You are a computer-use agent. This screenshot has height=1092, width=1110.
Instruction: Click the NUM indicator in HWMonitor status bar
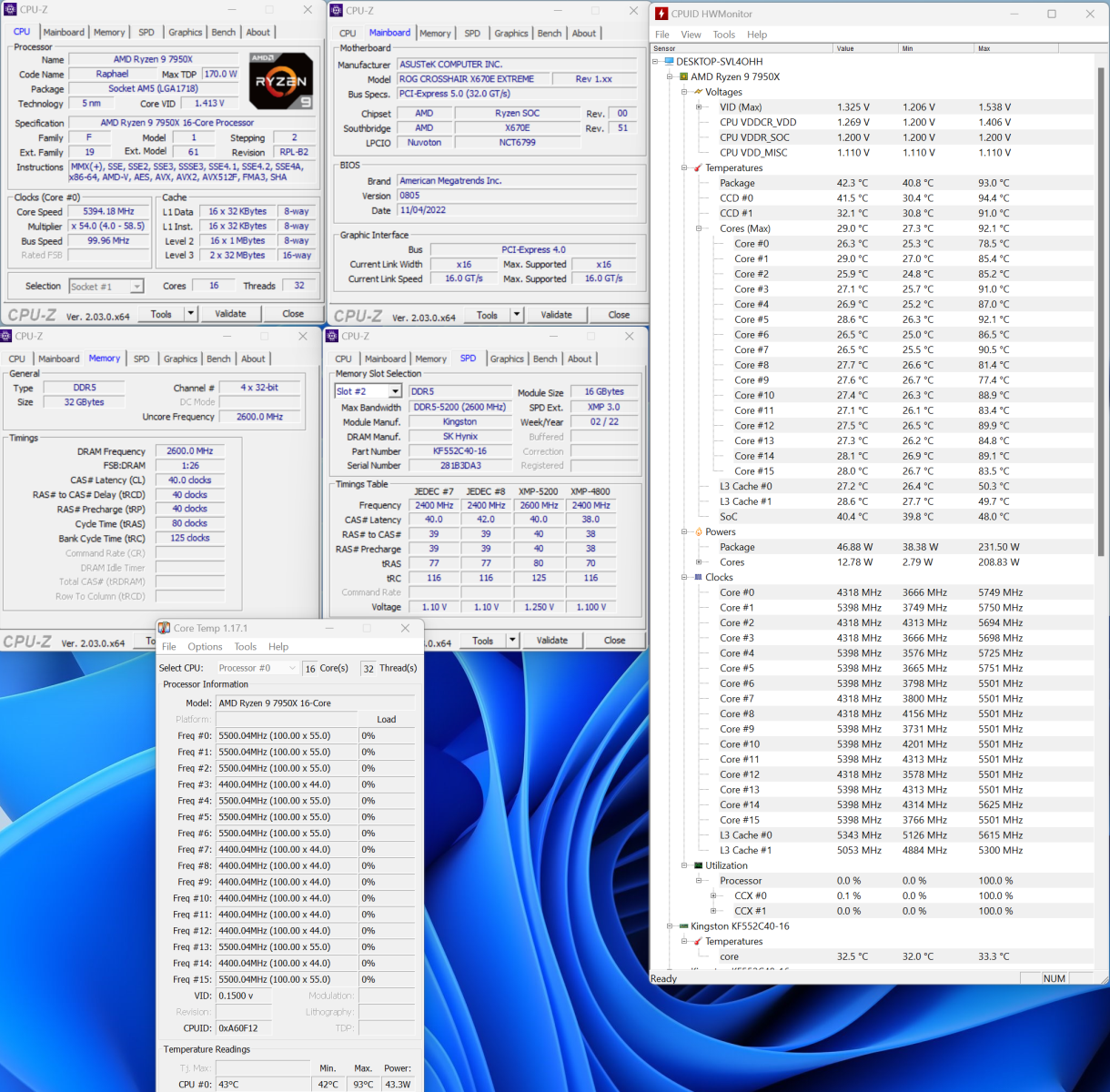(1054, 978)
